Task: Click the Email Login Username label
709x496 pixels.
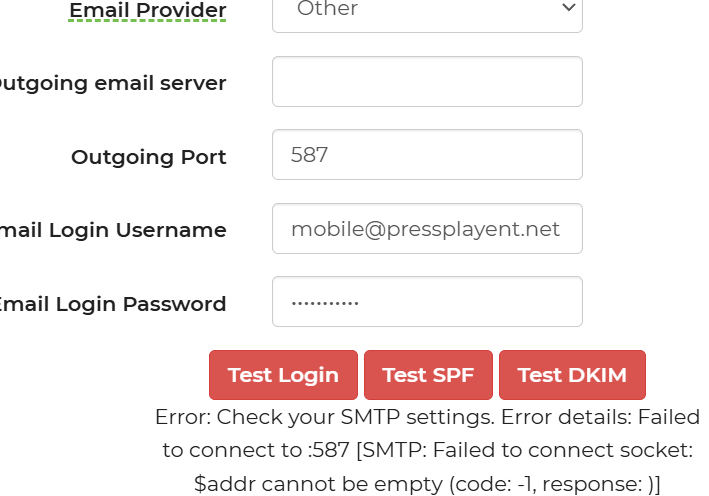Action: (113, 230)
